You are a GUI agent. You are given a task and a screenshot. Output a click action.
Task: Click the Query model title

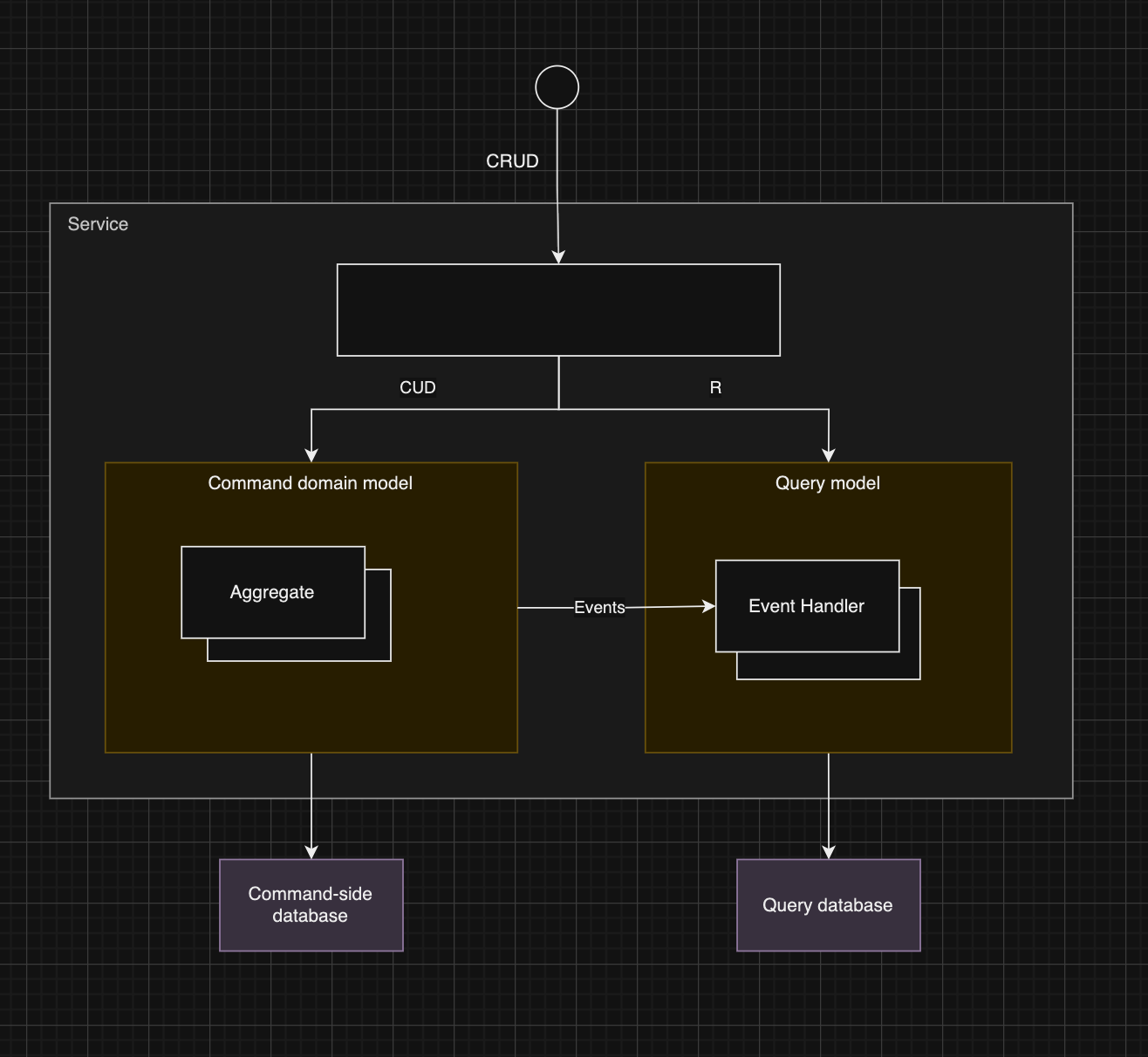click(x=827, y=483)
